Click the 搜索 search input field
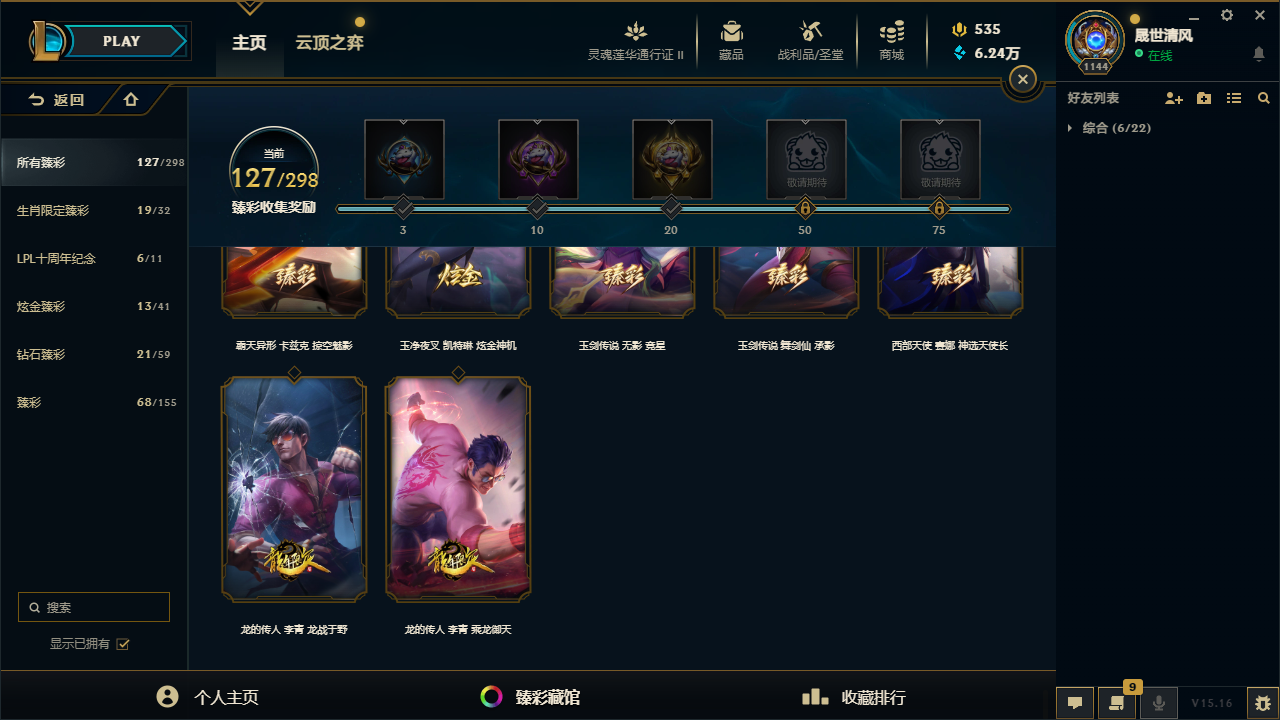1280x720 pixels. coord(94,607)
